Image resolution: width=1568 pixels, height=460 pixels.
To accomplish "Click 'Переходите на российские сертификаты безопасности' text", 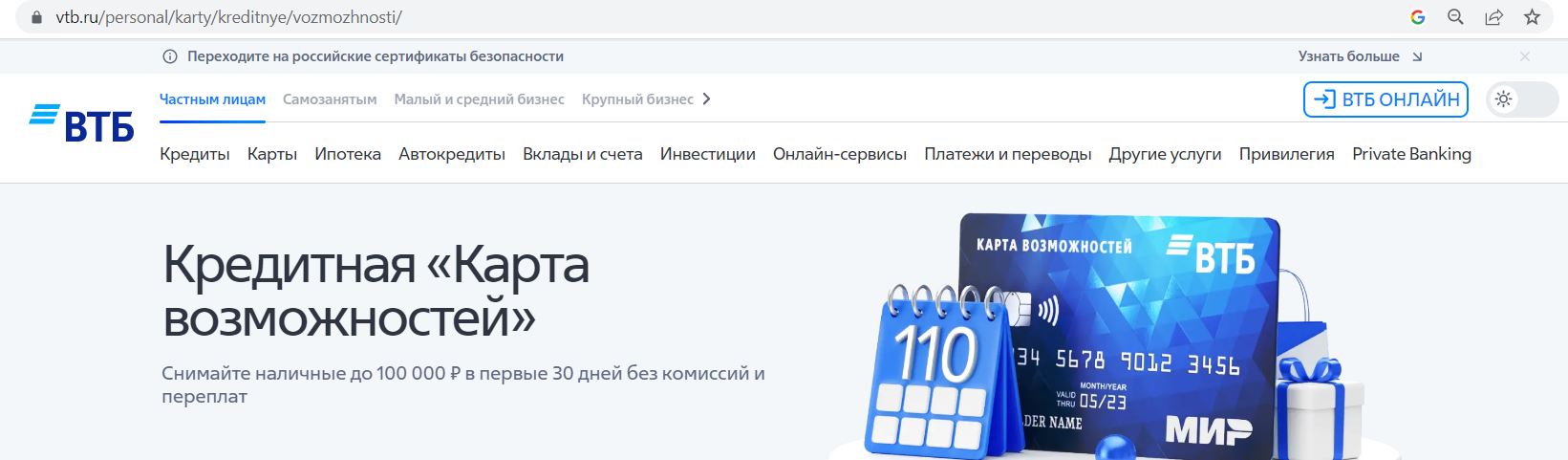I will tap(376, 56).
